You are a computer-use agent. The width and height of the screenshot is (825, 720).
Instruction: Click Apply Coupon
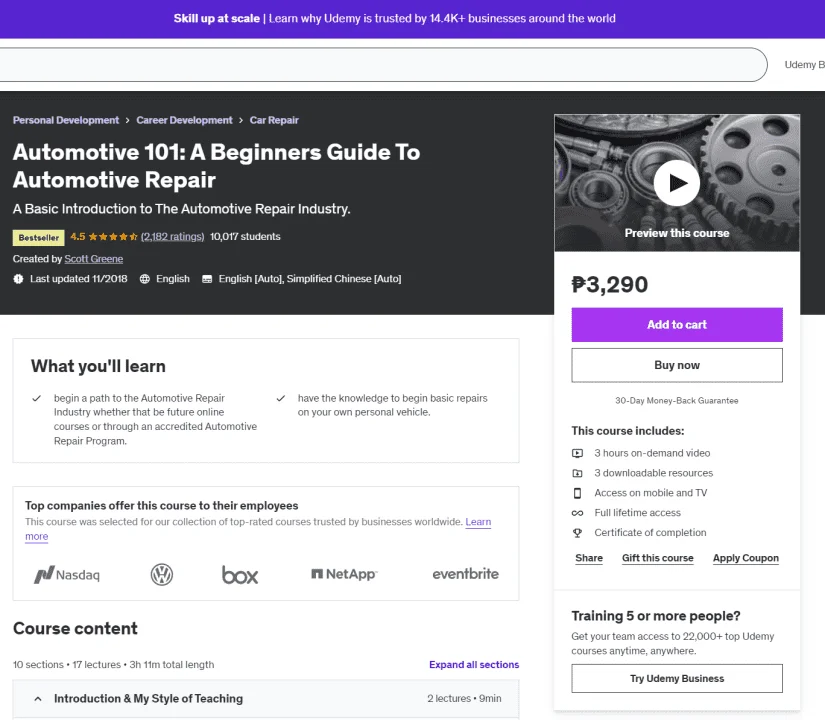[746, 558]
